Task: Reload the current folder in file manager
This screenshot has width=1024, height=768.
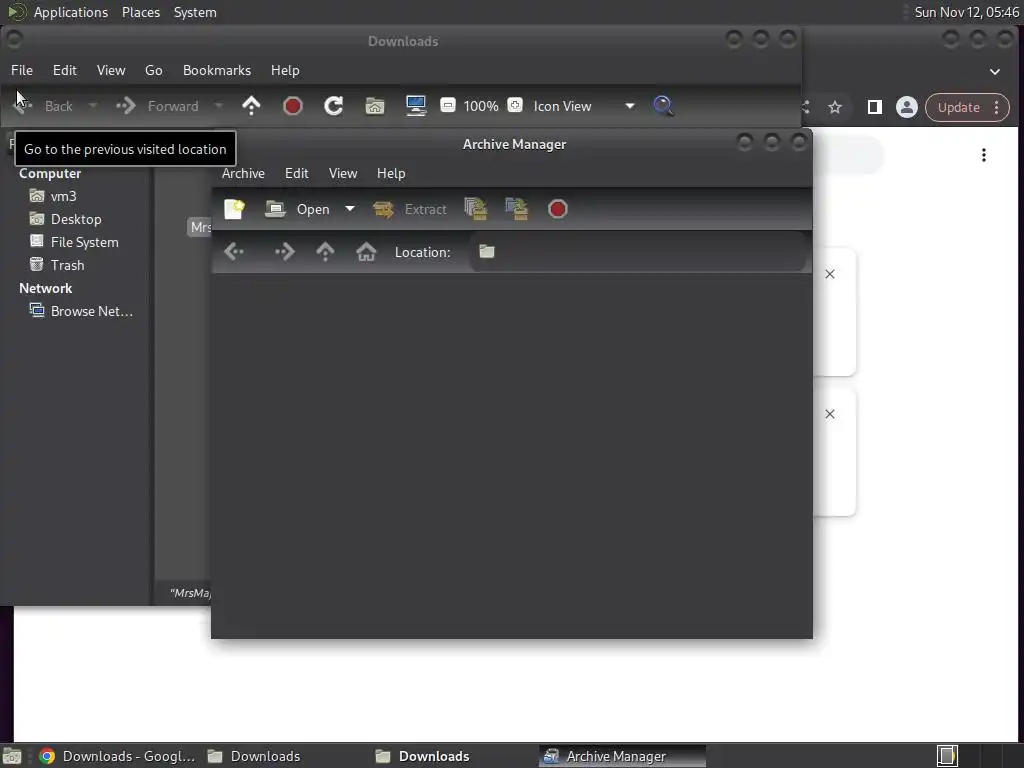Action: (x=334, y=106)
